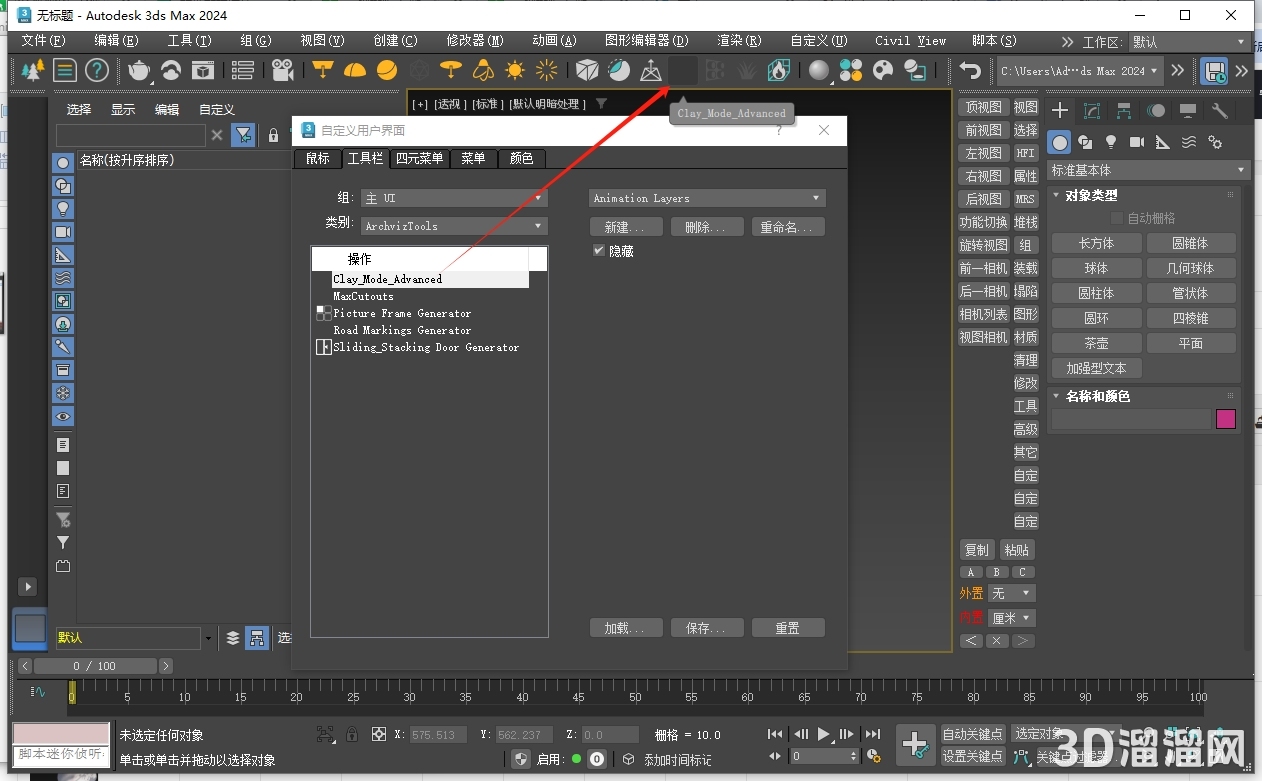Click the undo arrow icon
Viewport: 1262px width, 781px height.
970,70
